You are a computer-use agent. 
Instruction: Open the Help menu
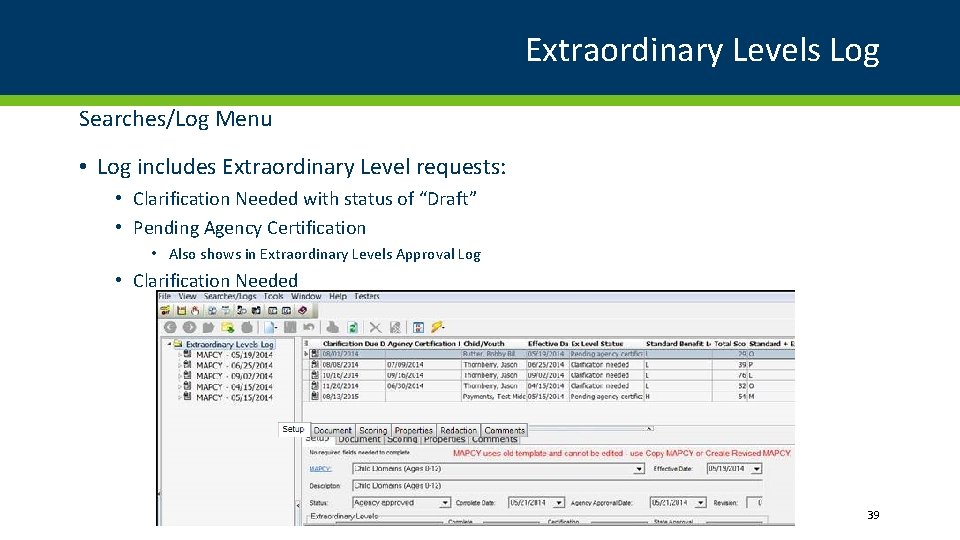coord(338,296)
